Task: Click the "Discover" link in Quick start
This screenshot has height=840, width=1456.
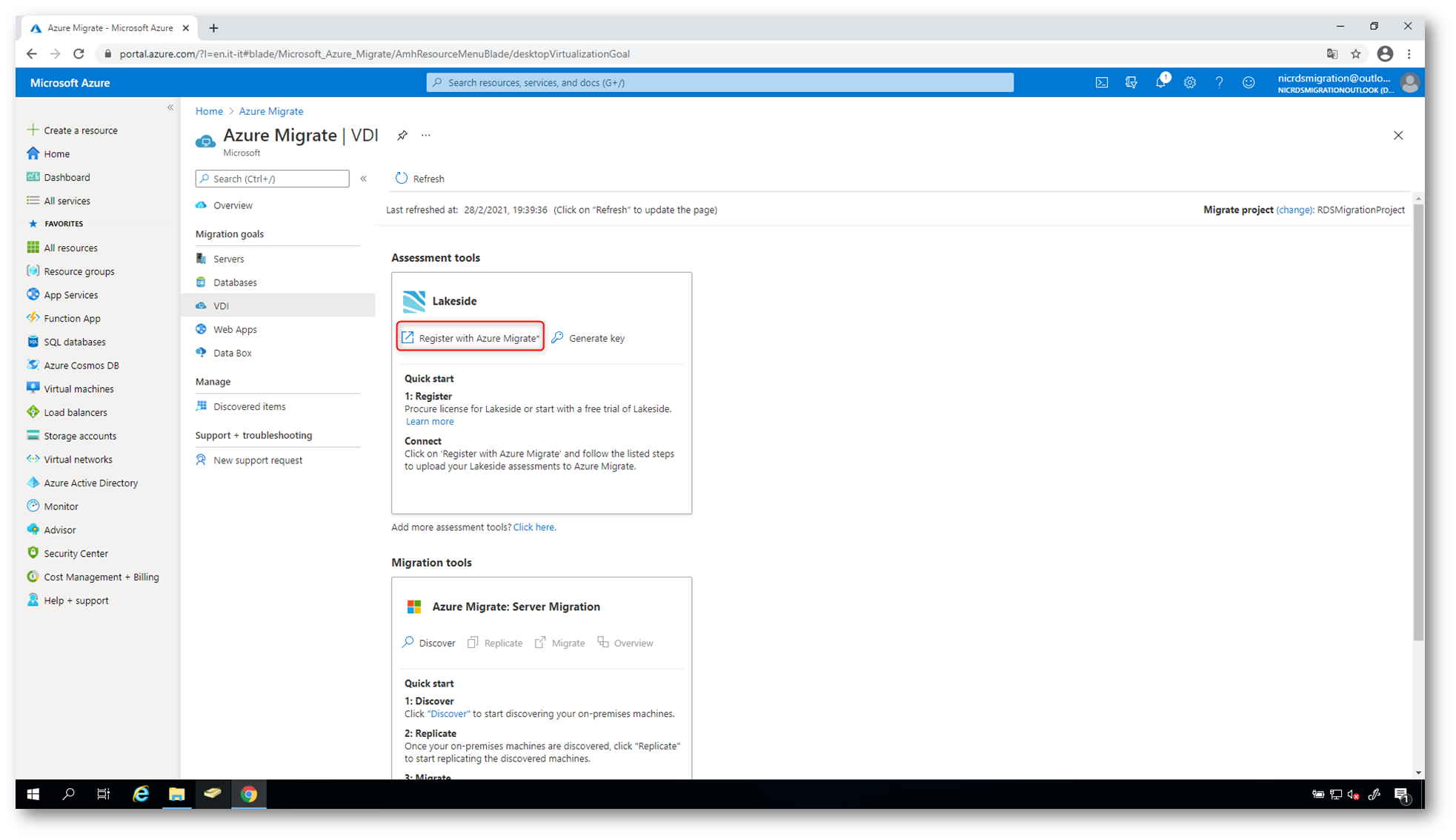Action: tap(448, 714)
